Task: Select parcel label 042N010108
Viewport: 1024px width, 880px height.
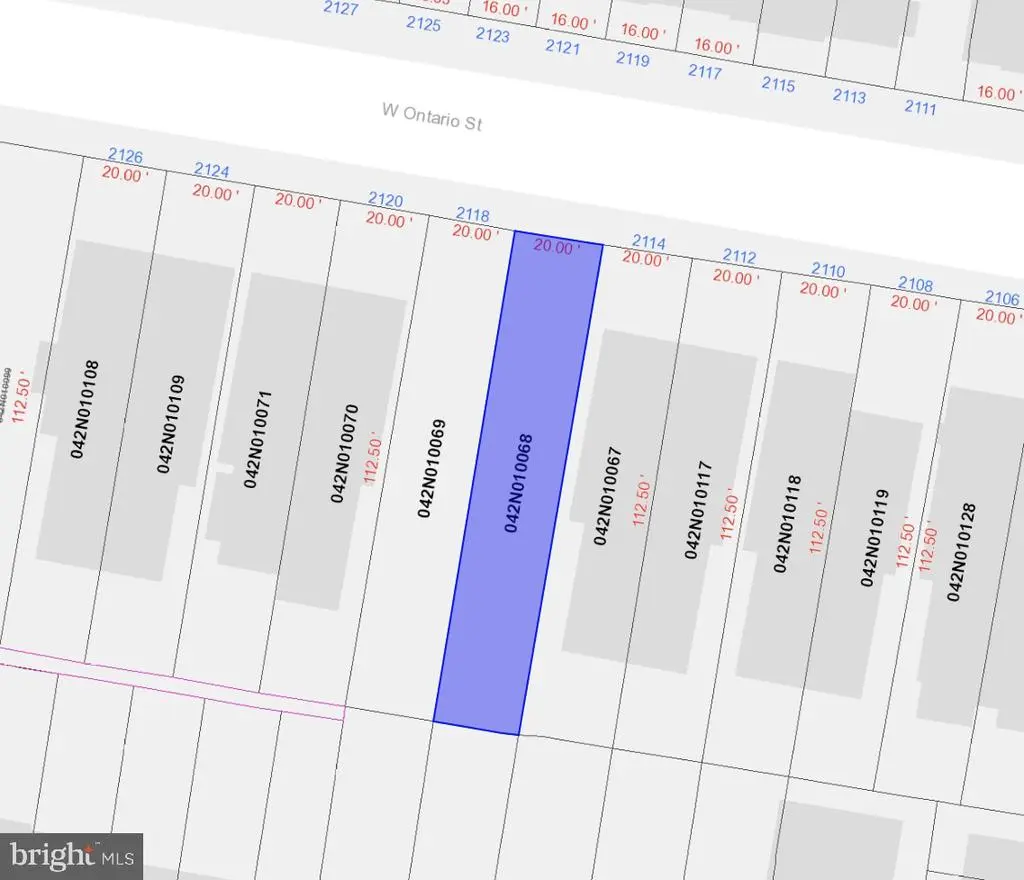Action: pos(78,409)
